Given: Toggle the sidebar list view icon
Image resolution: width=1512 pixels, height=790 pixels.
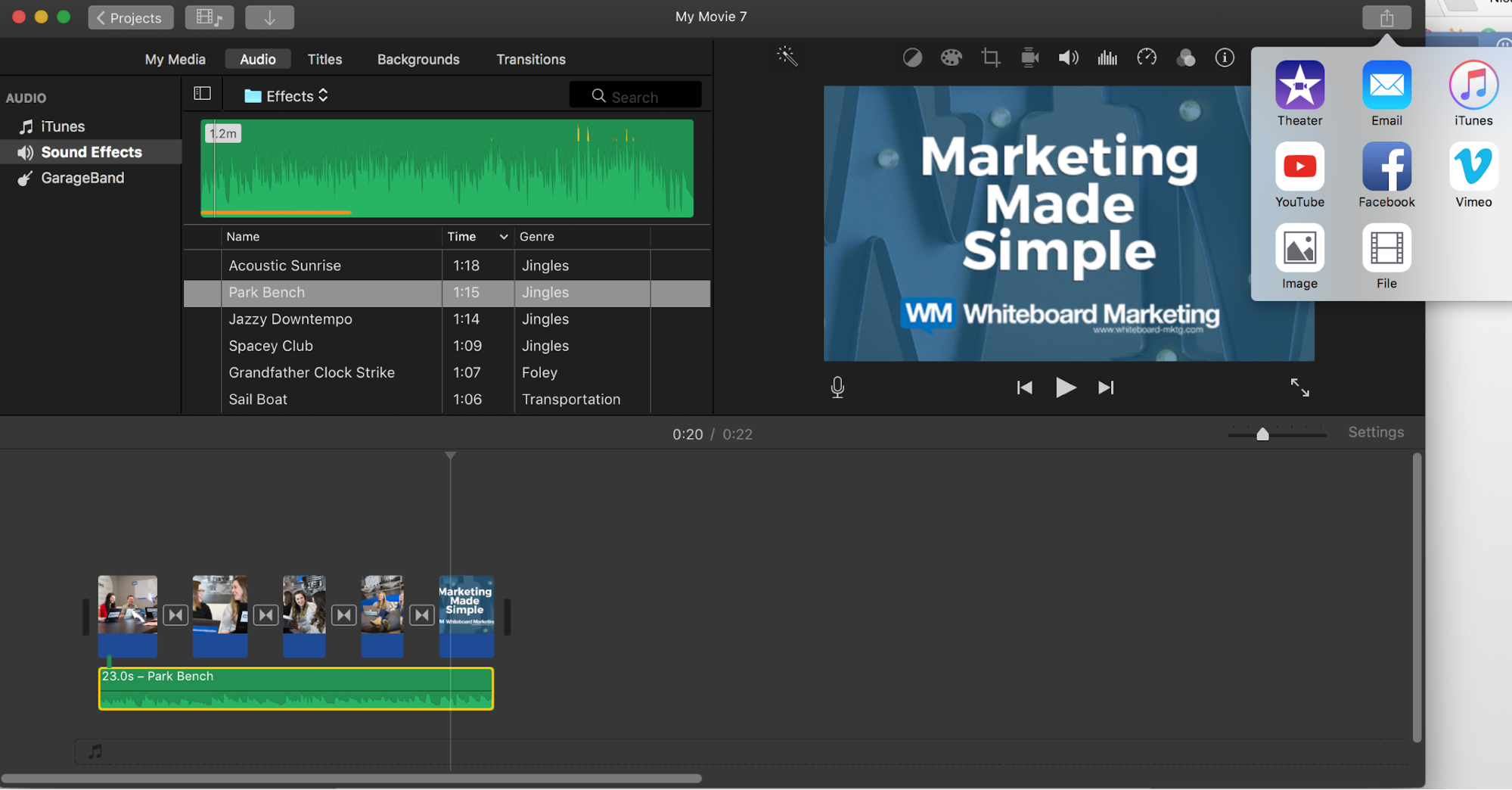Looking at the screenshot, I should 202,93.
